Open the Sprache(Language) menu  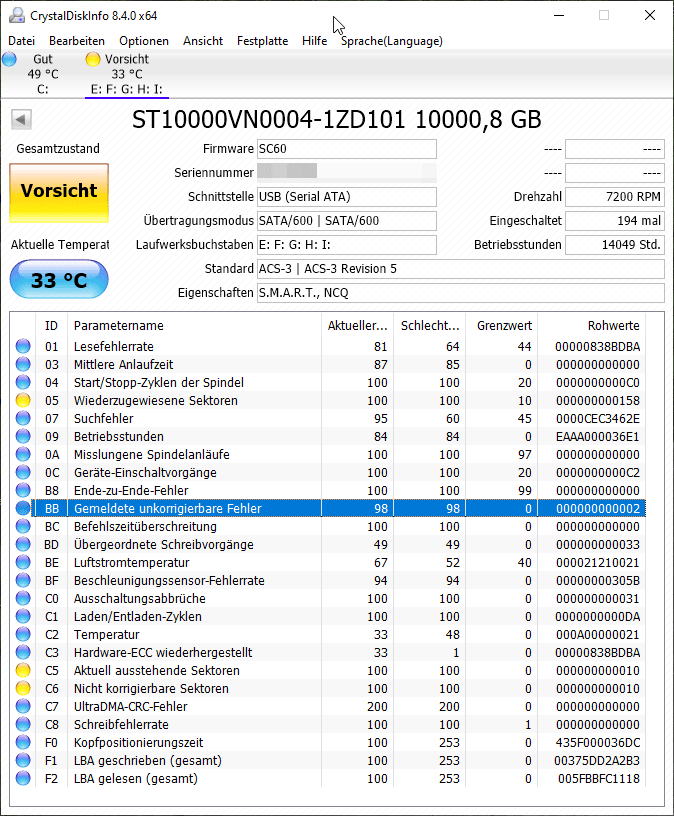(x=392, y=41)
